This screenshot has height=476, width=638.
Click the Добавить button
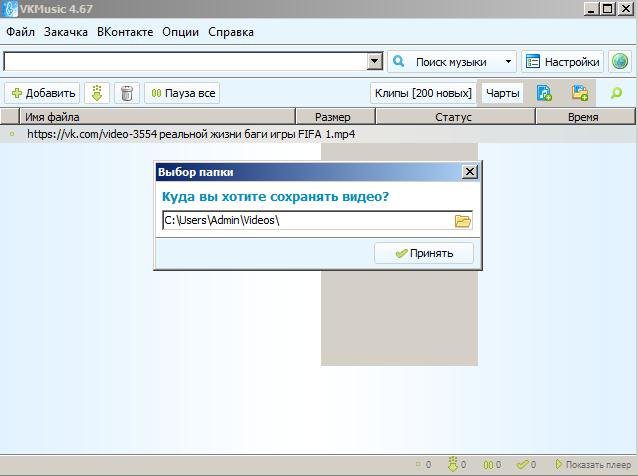point(43,93)
